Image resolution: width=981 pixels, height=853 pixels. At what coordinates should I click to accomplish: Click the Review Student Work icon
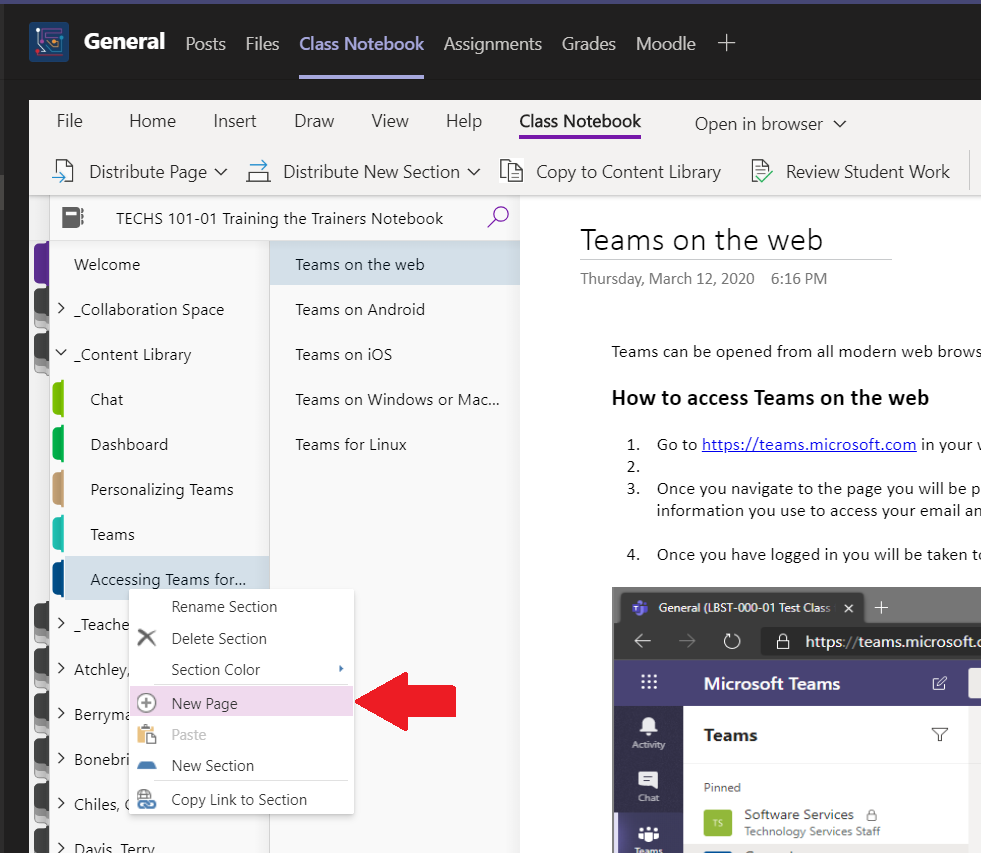click(761, 171)
